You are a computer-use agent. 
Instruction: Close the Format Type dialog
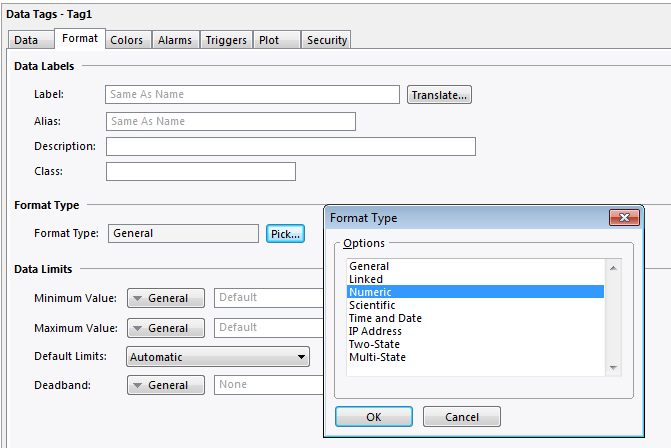[624, 217]
